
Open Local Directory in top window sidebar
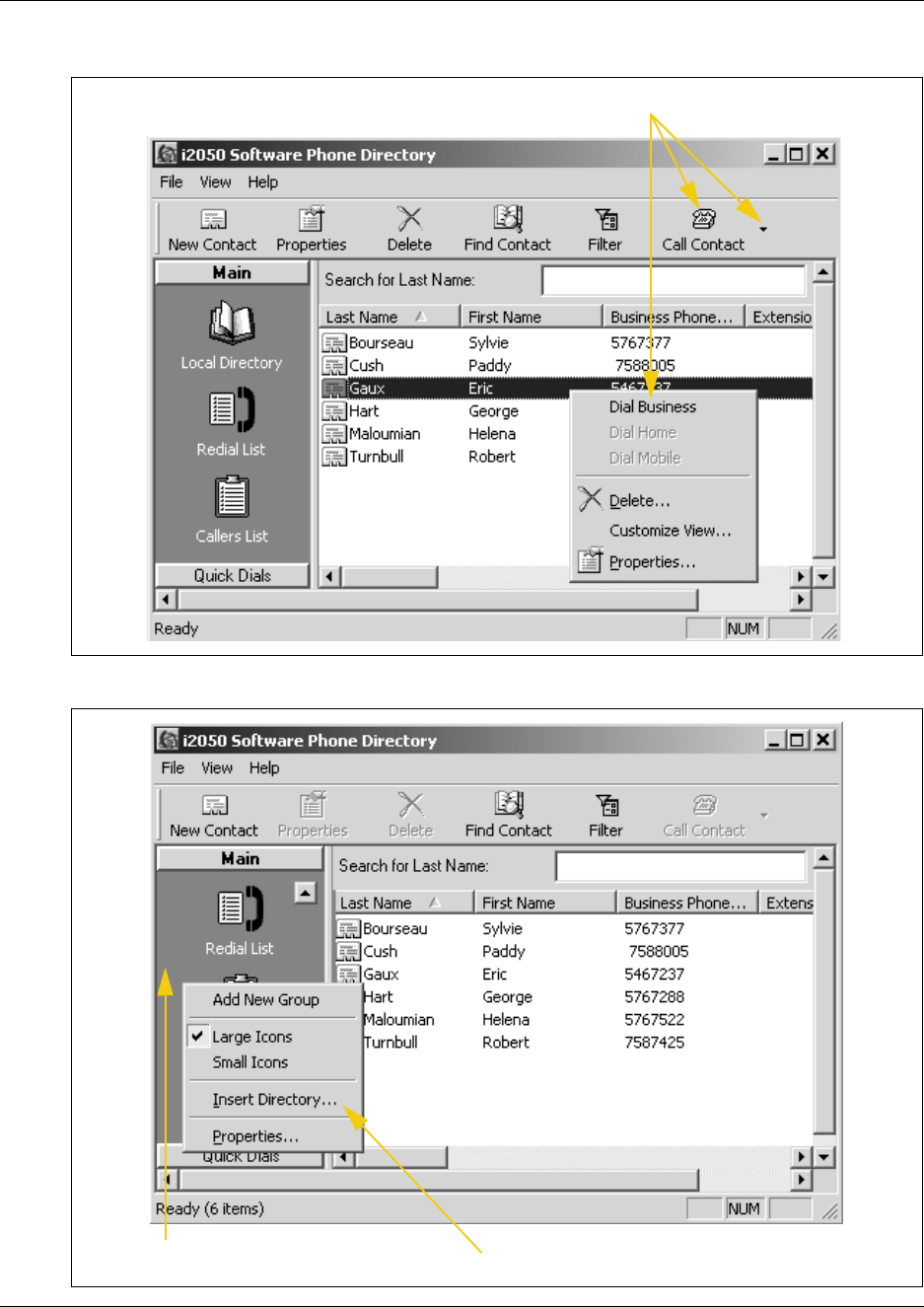[232, 324]
